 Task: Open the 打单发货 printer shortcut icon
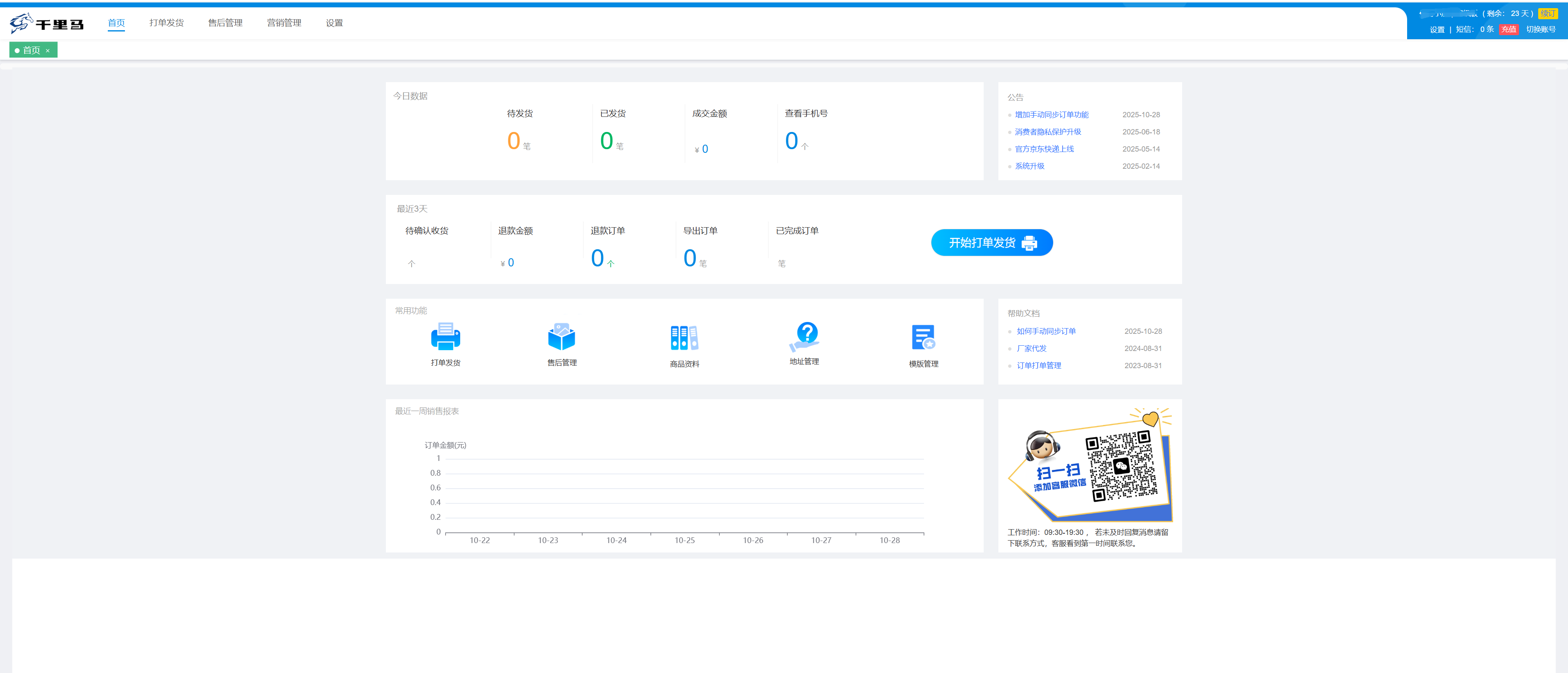pos(445,337)
